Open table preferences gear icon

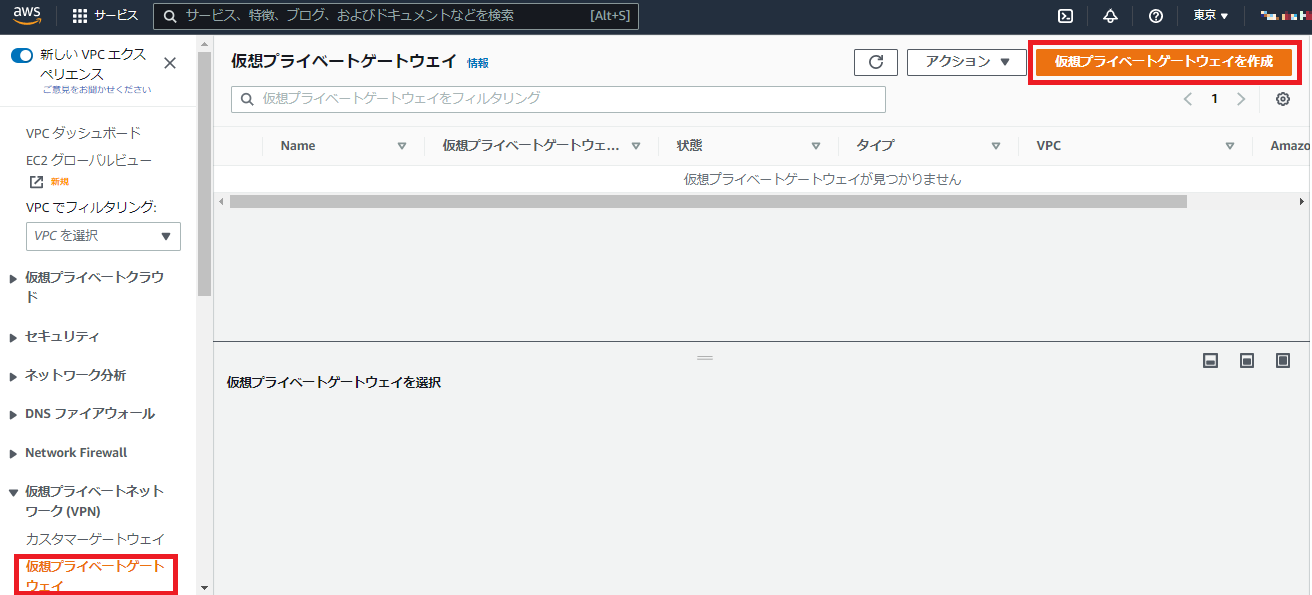pos(1283,99)
